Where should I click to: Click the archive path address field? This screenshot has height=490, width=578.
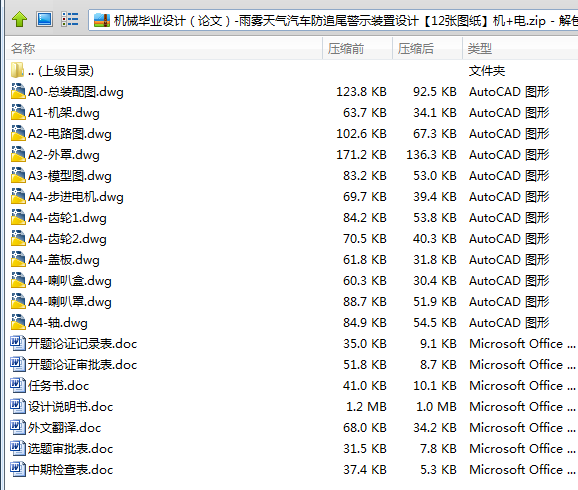[332, 20]
